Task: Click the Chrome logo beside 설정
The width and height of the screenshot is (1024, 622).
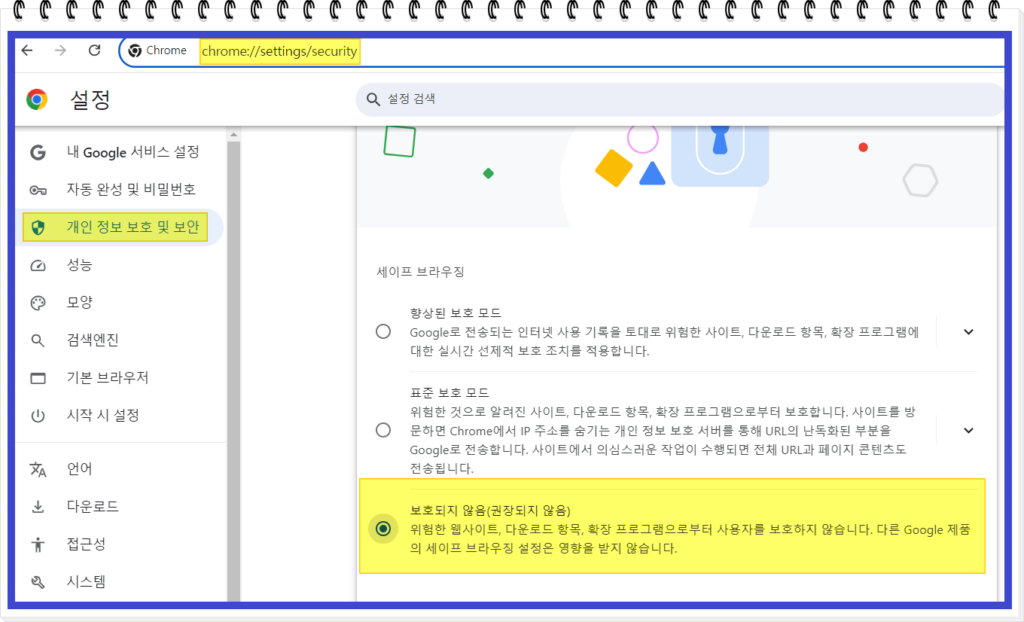Action: [x=37, y=99]
